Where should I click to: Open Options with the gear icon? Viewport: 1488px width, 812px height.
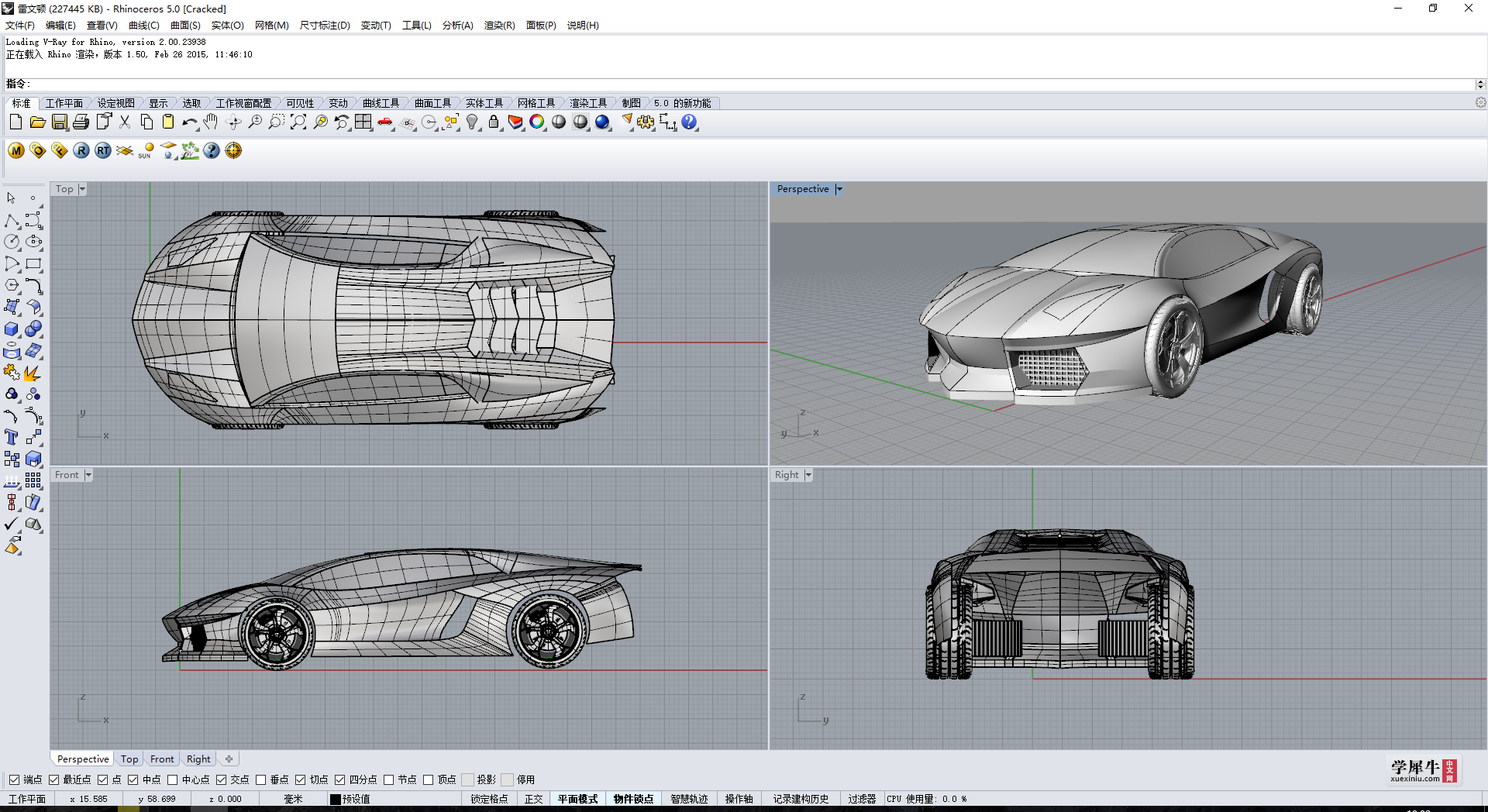(646, 122)
